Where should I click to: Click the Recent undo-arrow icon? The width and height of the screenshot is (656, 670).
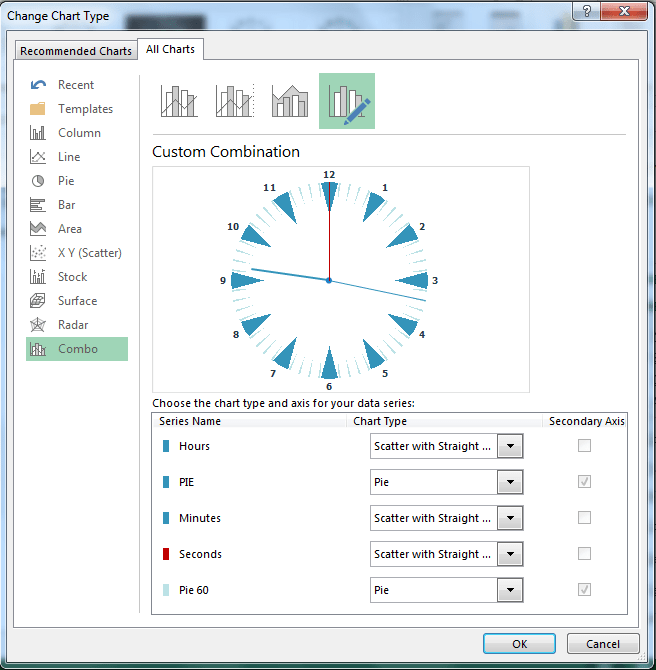(x=38, y=85)
